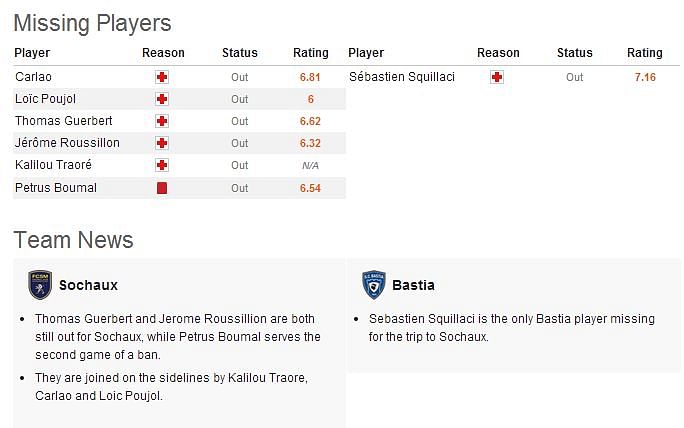Viewport: 684px width, 428px height.
Task: Click the Sochaux club crest
Action: point(40,285)
